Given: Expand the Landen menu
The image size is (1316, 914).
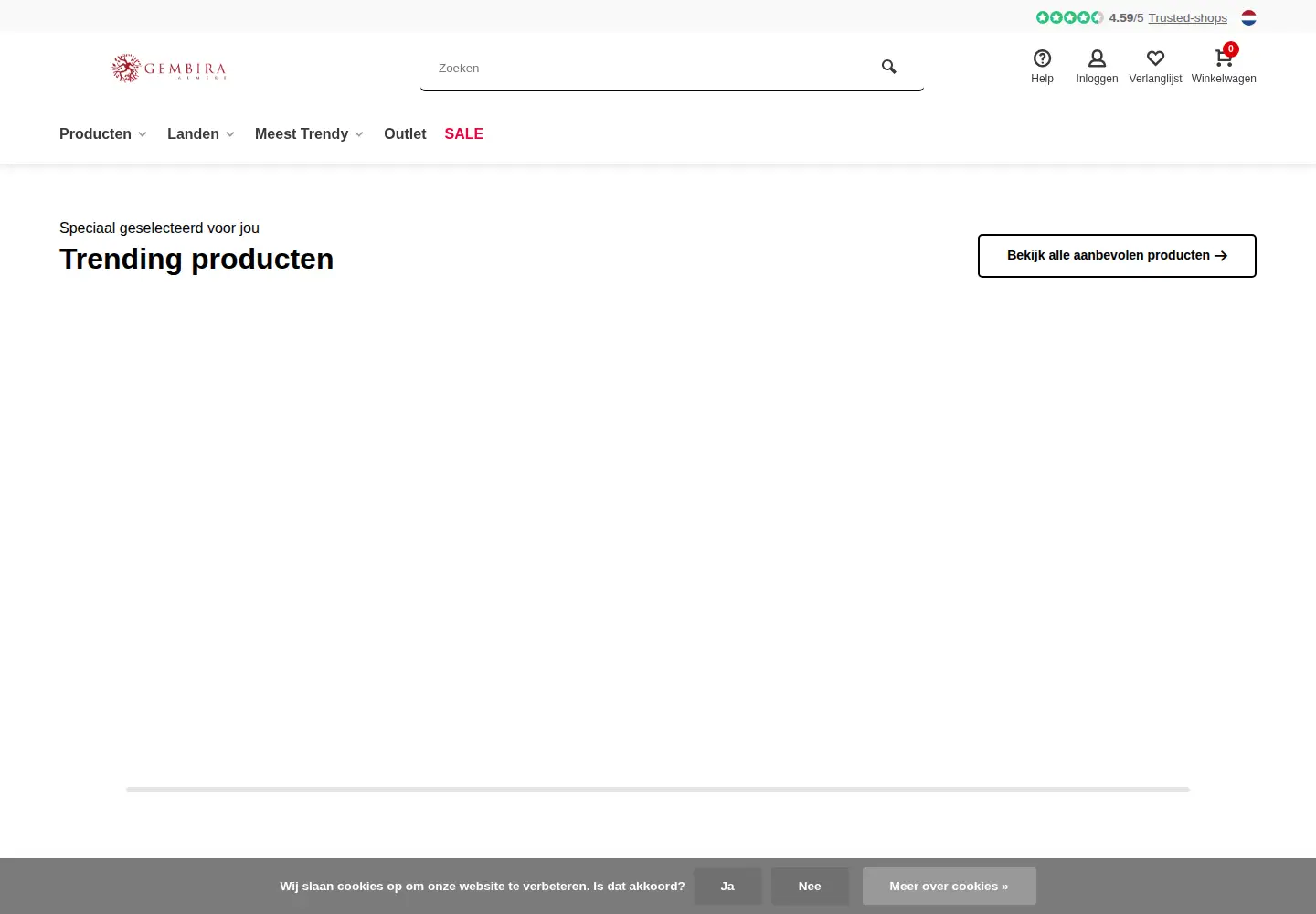Looking at the screenshot, I should [201, 133].
